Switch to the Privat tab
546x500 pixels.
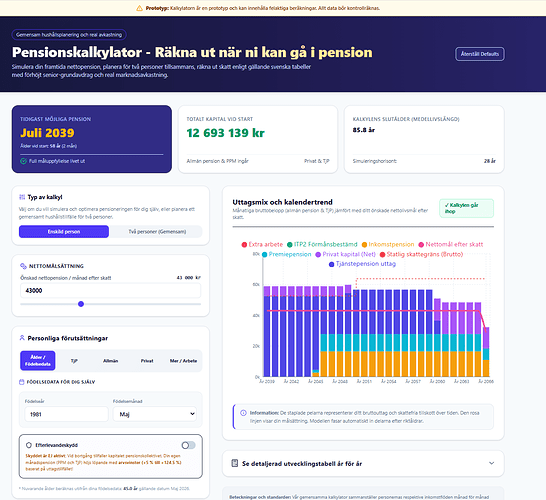(147, 361)
